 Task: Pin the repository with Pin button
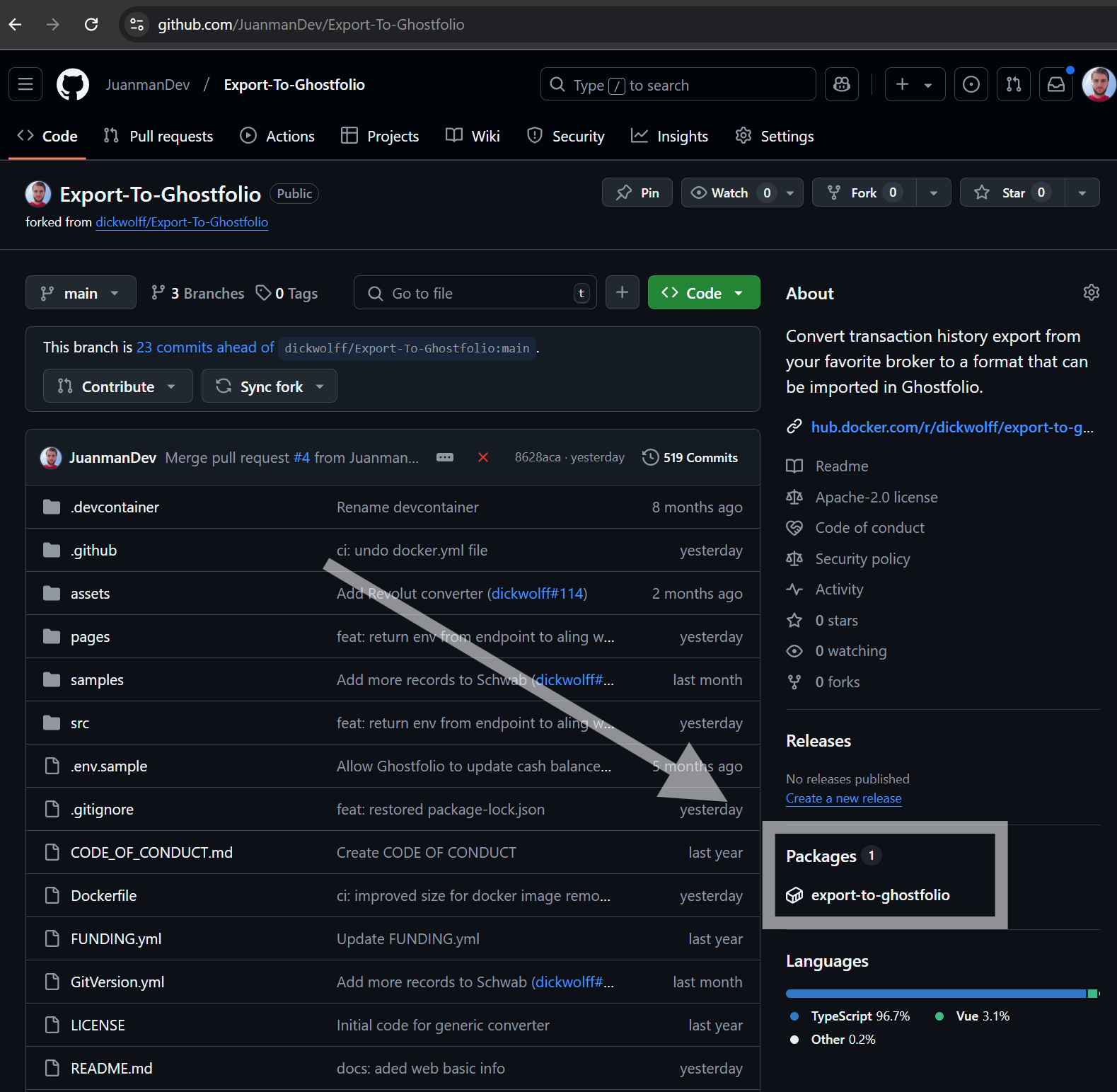pos(637,192)
